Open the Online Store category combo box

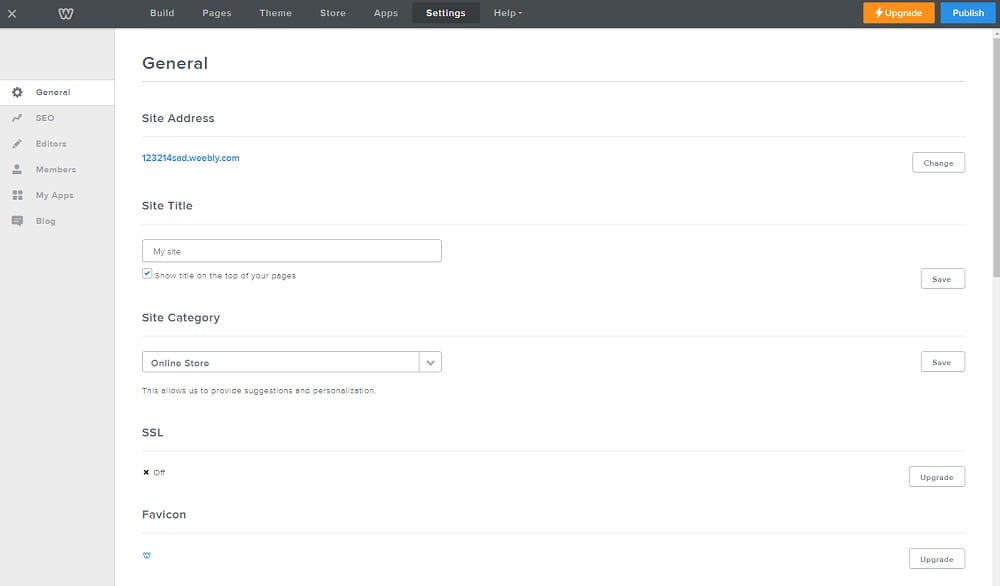point(280,363)
